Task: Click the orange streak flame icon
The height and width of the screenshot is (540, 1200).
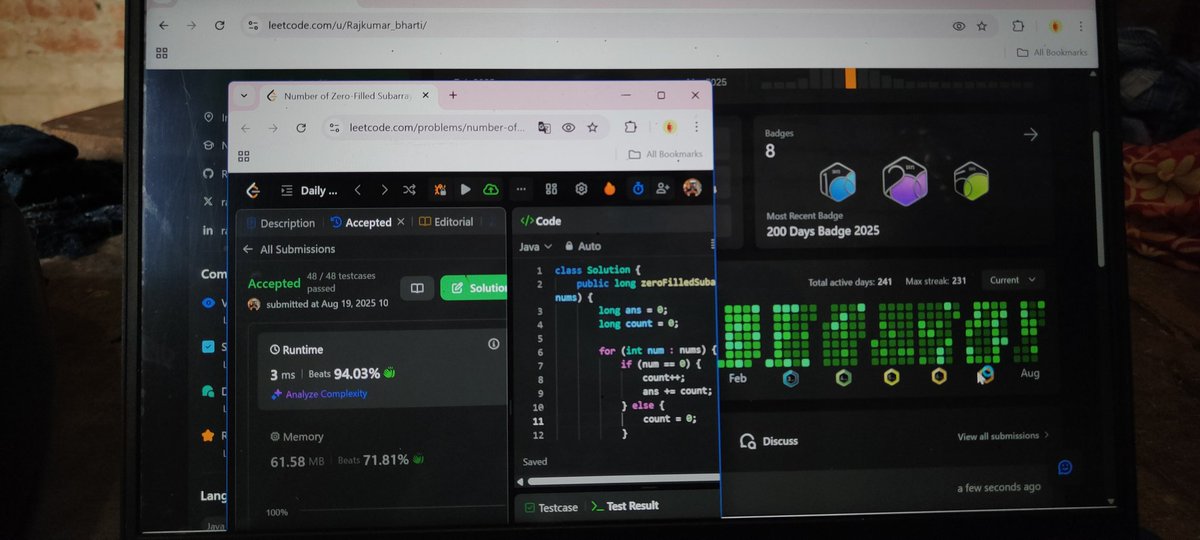Action: tap(610, 188)
